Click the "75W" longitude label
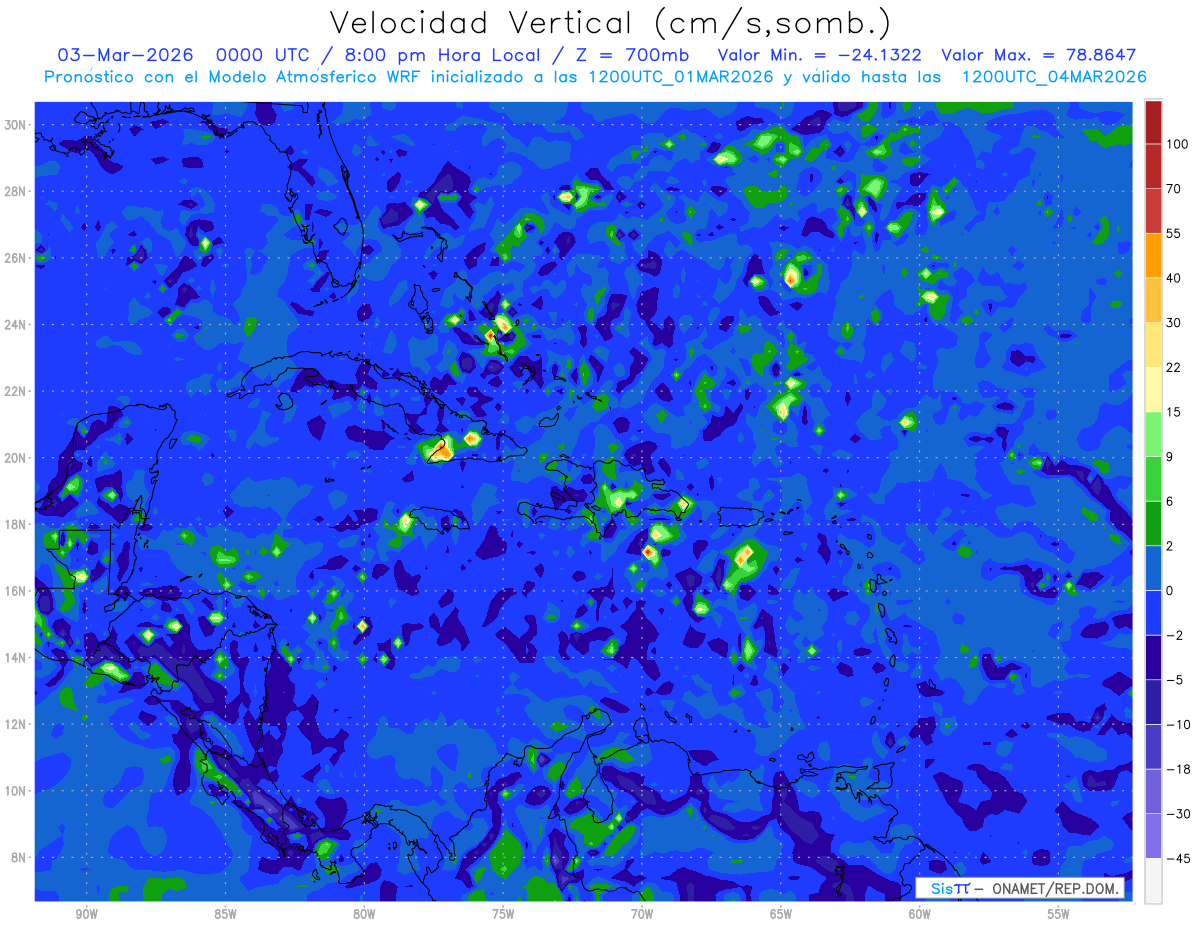 click(503, 915)
